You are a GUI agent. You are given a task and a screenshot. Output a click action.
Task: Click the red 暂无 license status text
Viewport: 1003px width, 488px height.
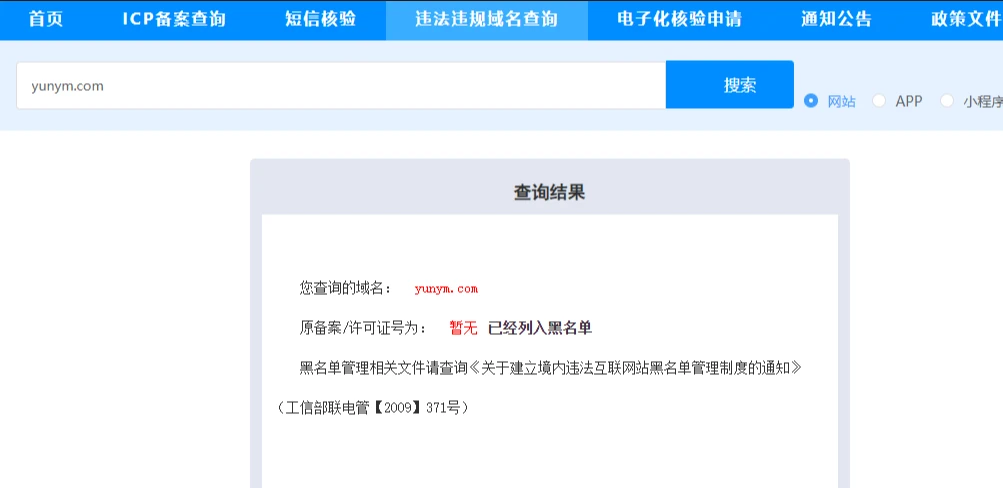(463, 328)
